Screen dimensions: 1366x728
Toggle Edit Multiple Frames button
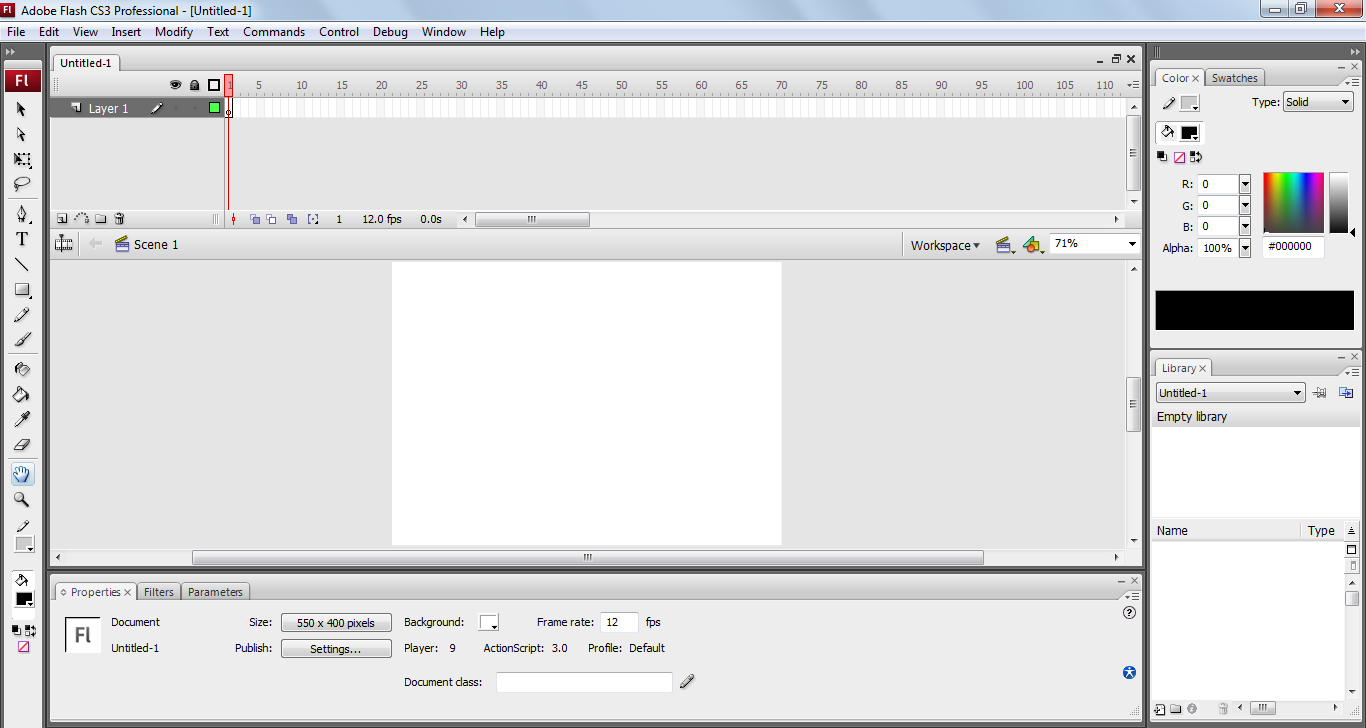(292, 219)
